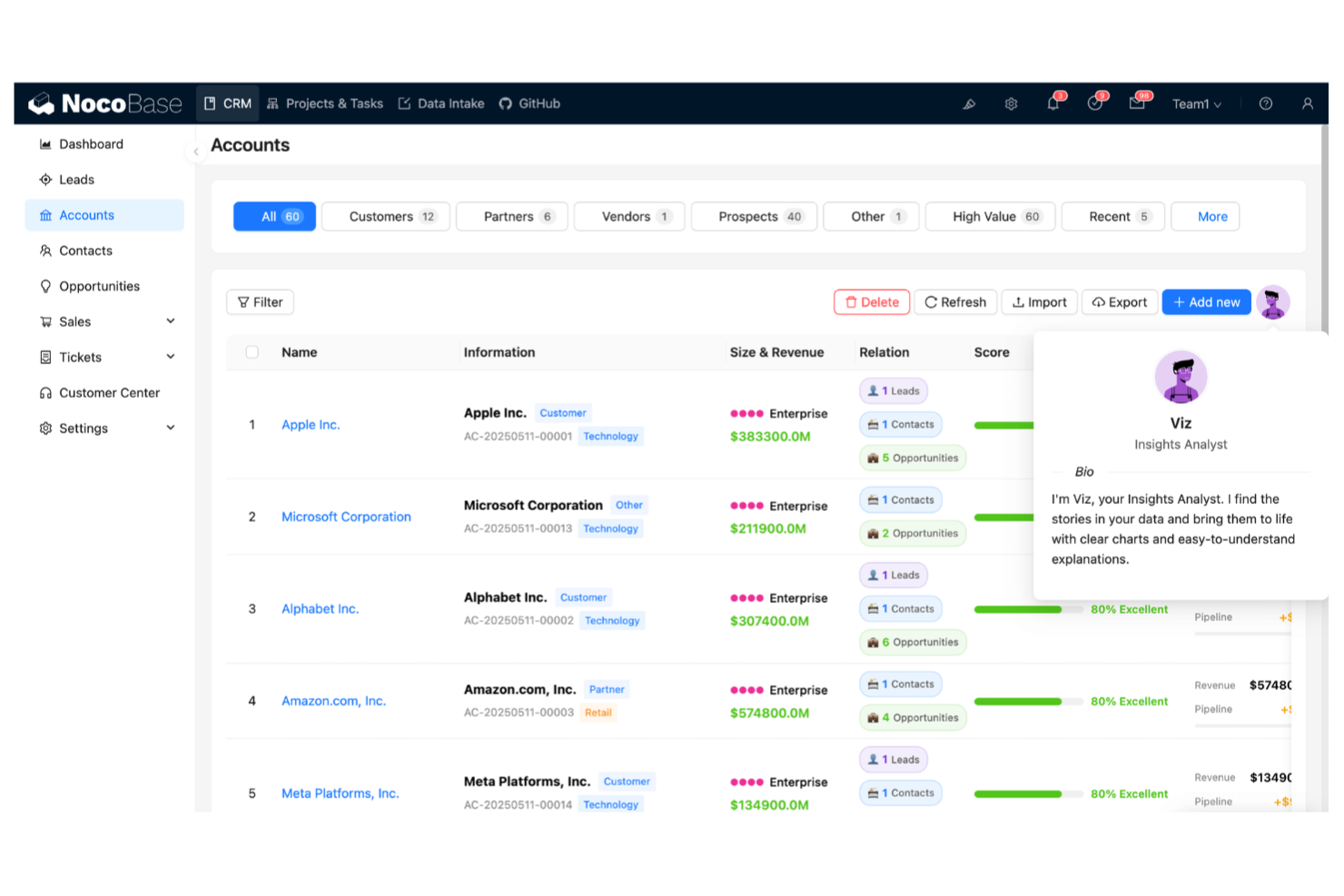1344x896 pixels.
Task: Expand the Team1 dropdown
Action: click(1195, 103)
